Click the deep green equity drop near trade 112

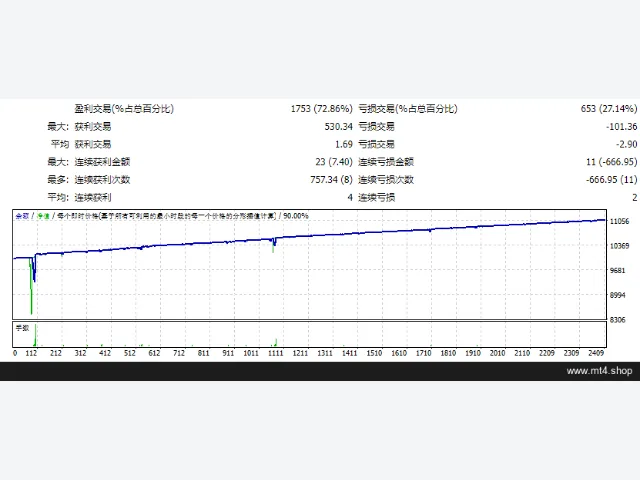[31, 288]
